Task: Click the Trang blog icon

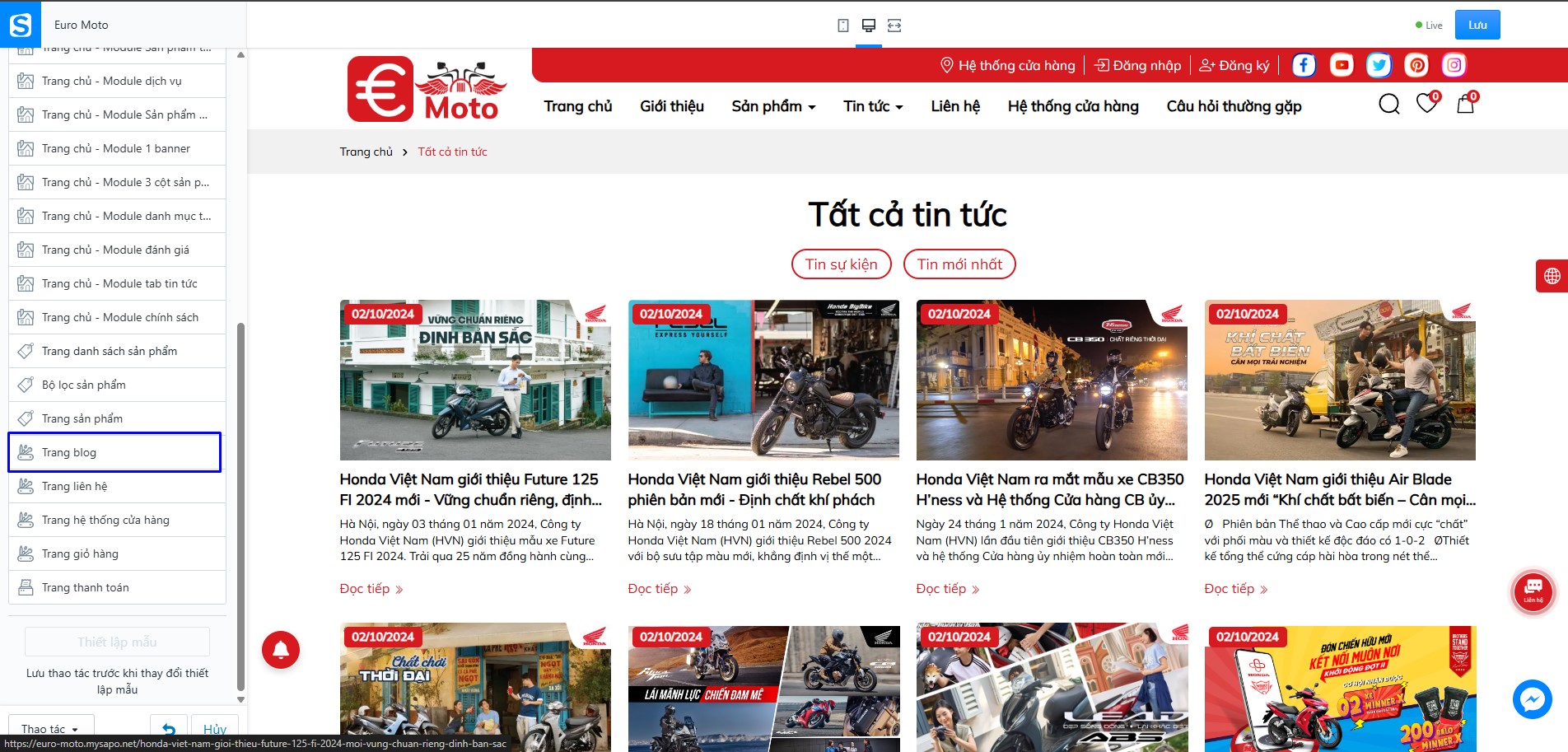Action: coord(26,452)
